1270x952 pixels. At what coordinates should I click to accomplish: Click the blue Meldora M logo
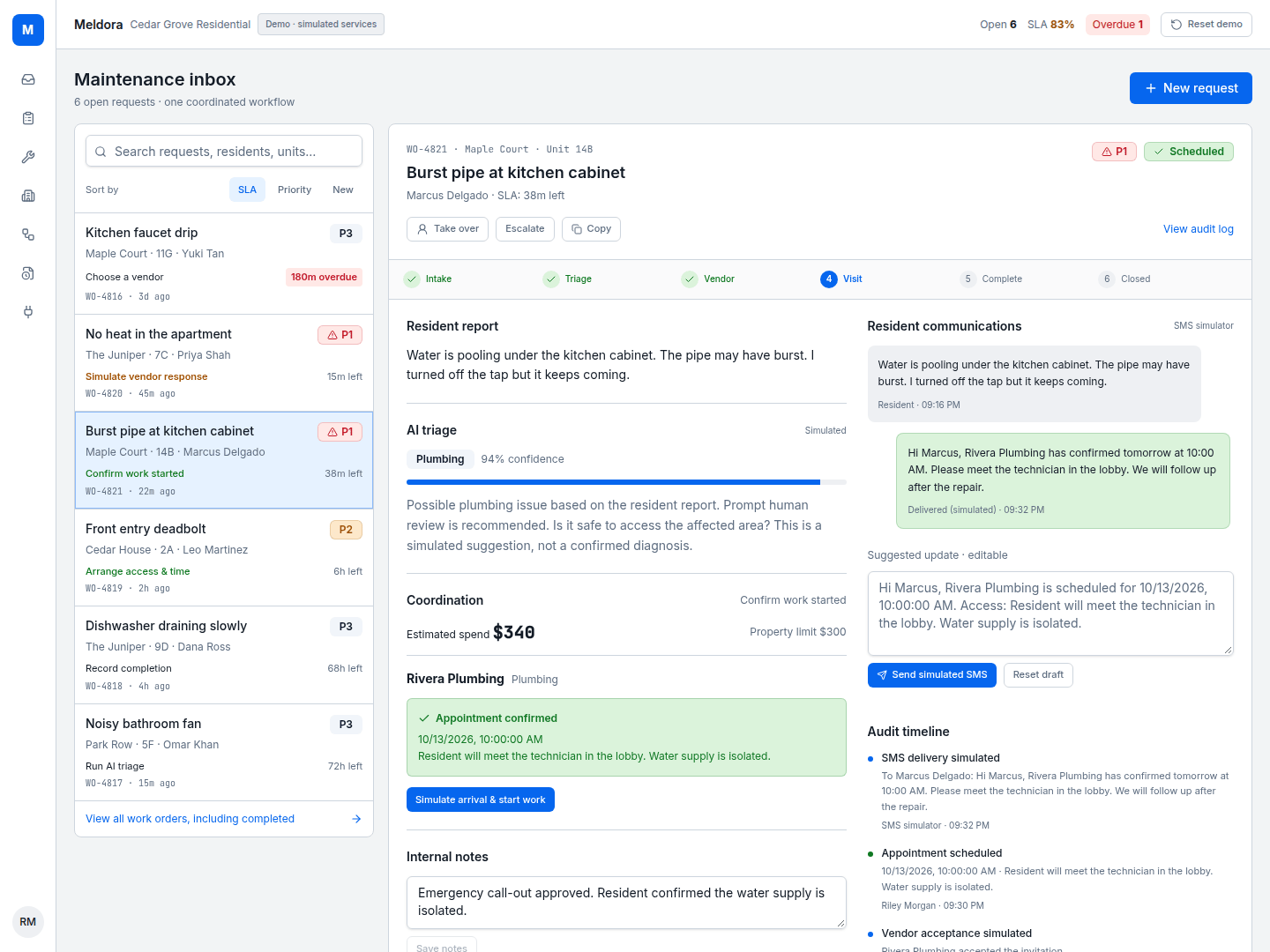28,30
